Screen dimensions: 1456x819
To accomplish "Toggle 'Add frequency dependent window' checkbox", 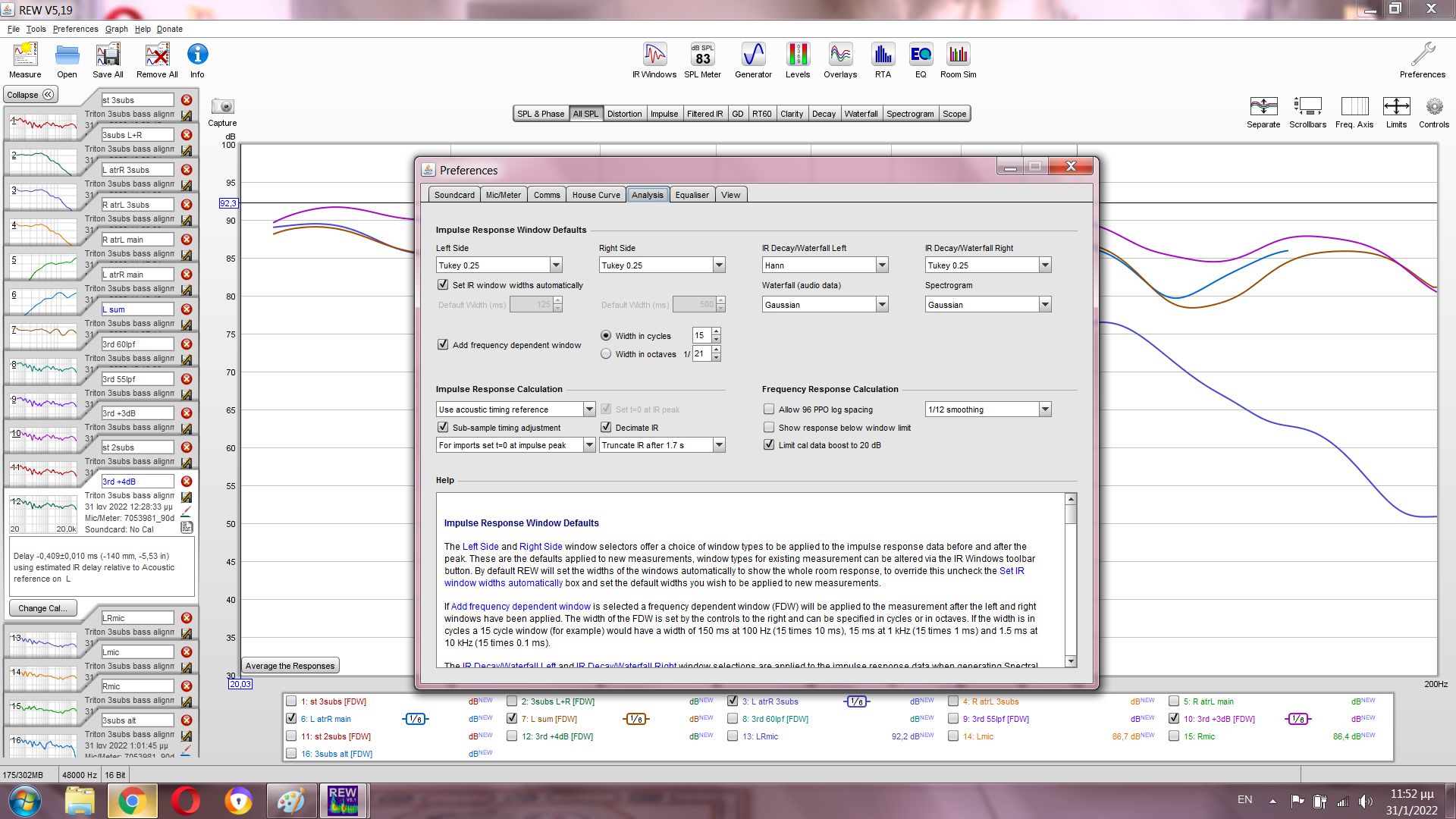I will pos(443,344).
